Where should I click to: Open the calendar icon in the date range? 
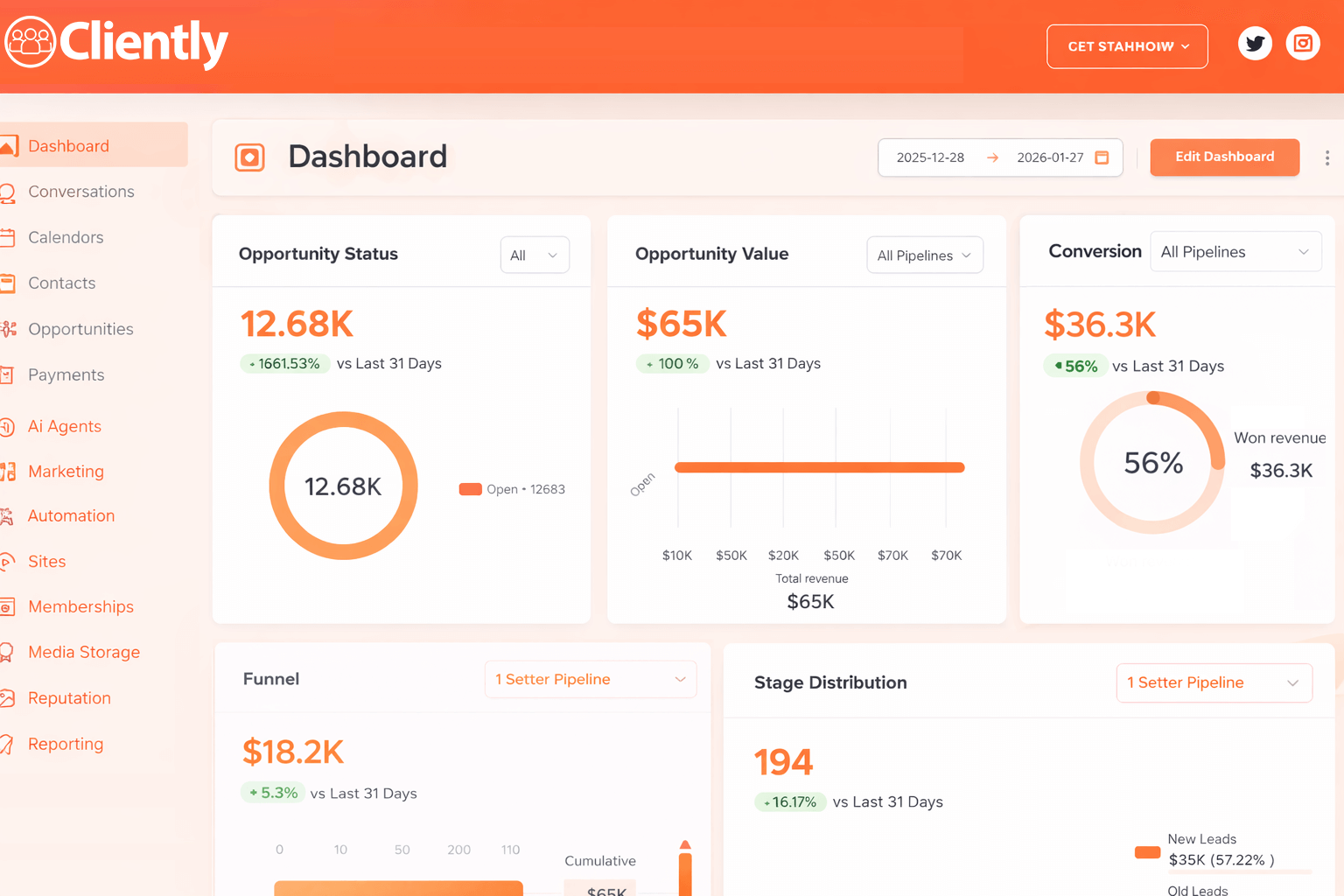pos(1101,157)
